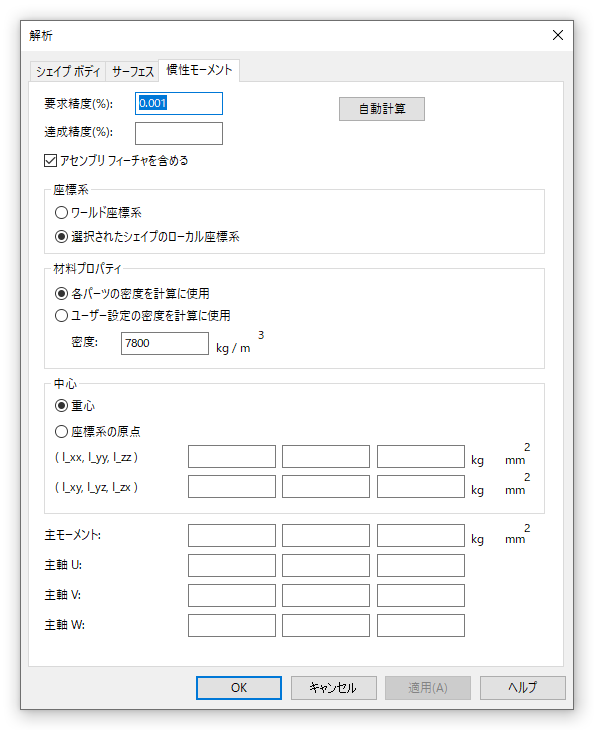Close the 解析 dialog window

point(558,35)
